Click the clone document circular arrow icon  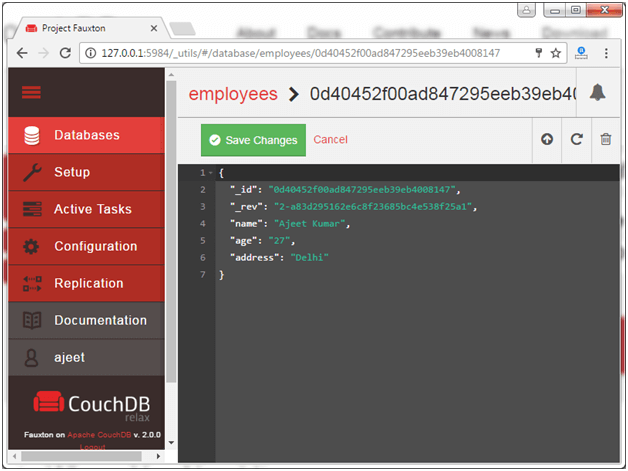pos(576,139)
